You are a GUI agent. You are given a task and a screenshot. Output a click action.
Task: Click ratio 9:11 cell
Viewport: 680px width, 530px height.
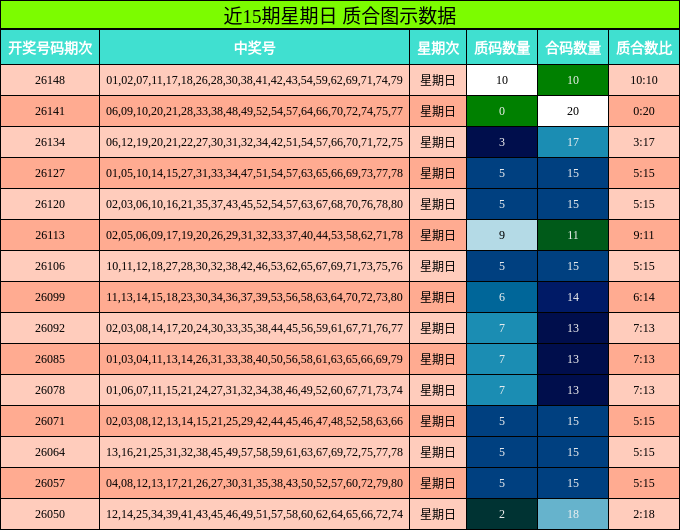[644, 235]
